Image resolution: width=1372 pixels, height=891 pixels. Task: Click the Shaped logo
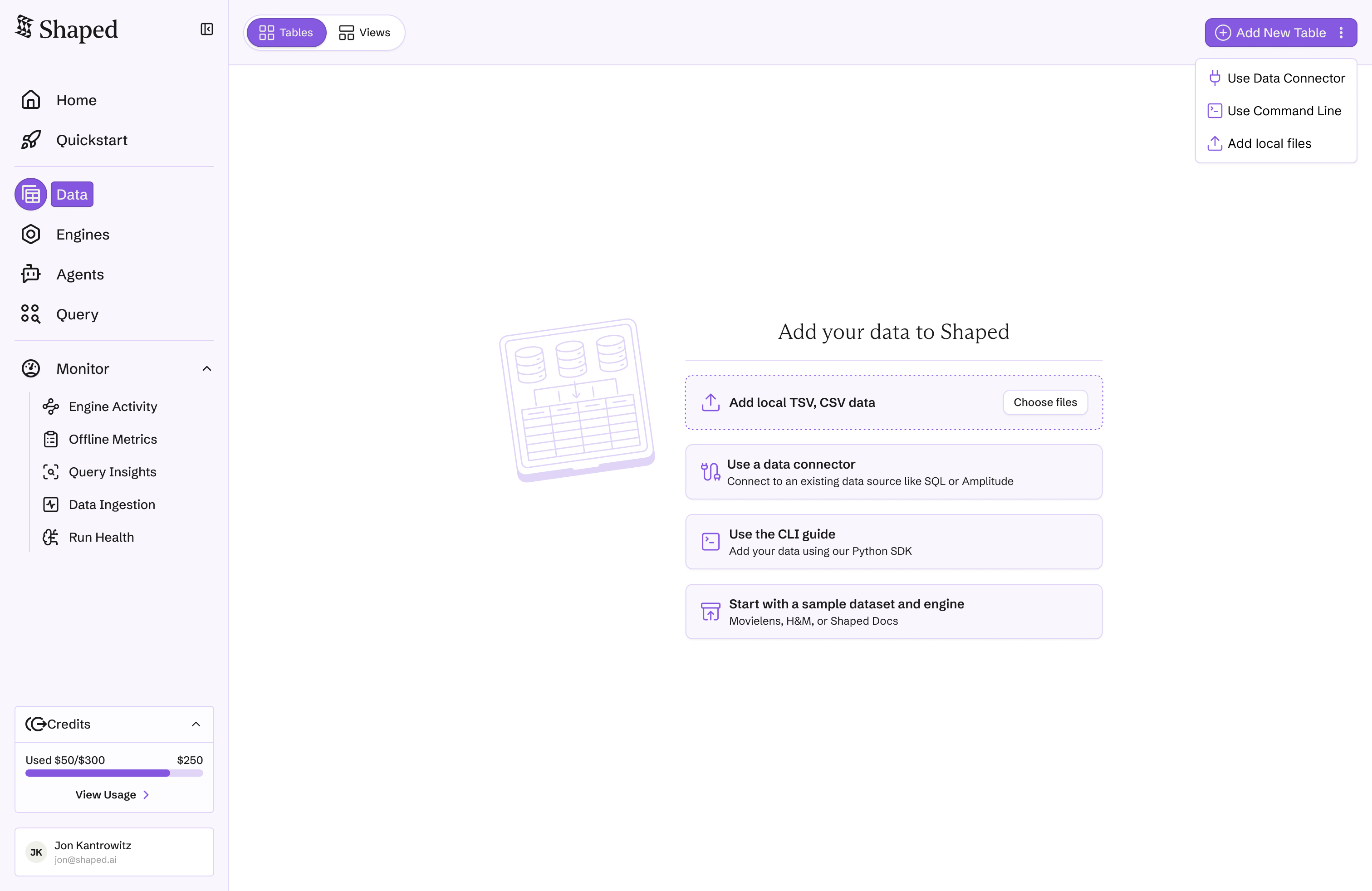click(66, 29)
